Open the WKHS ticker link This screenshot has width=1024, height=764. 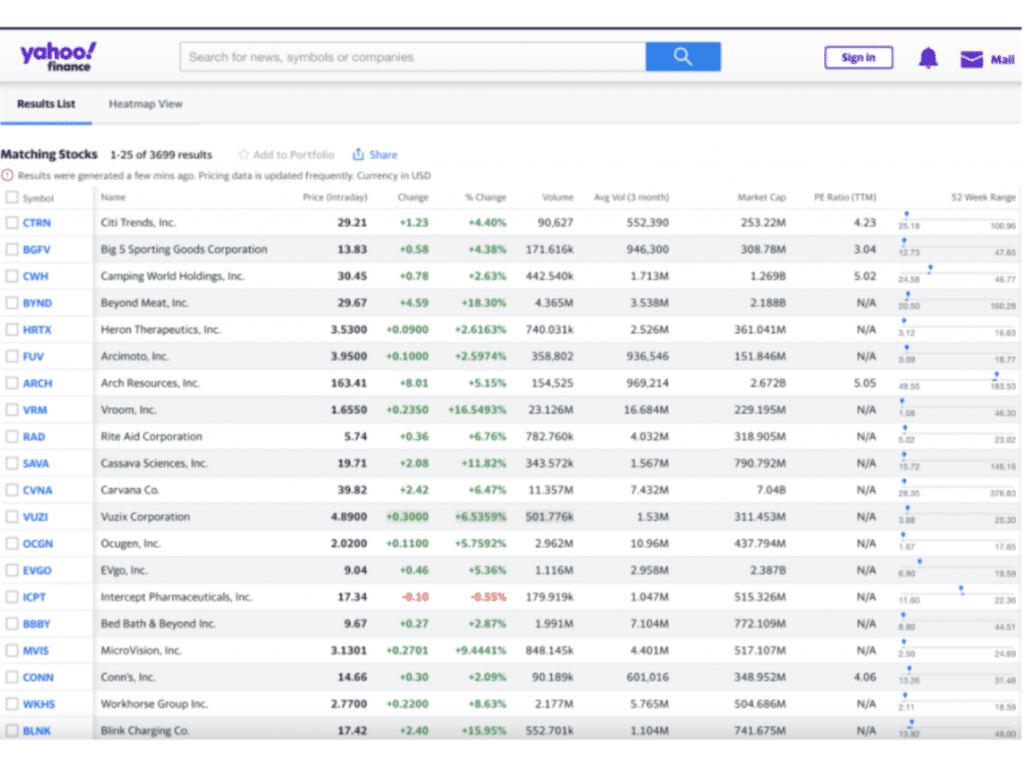tap(39, 704)
